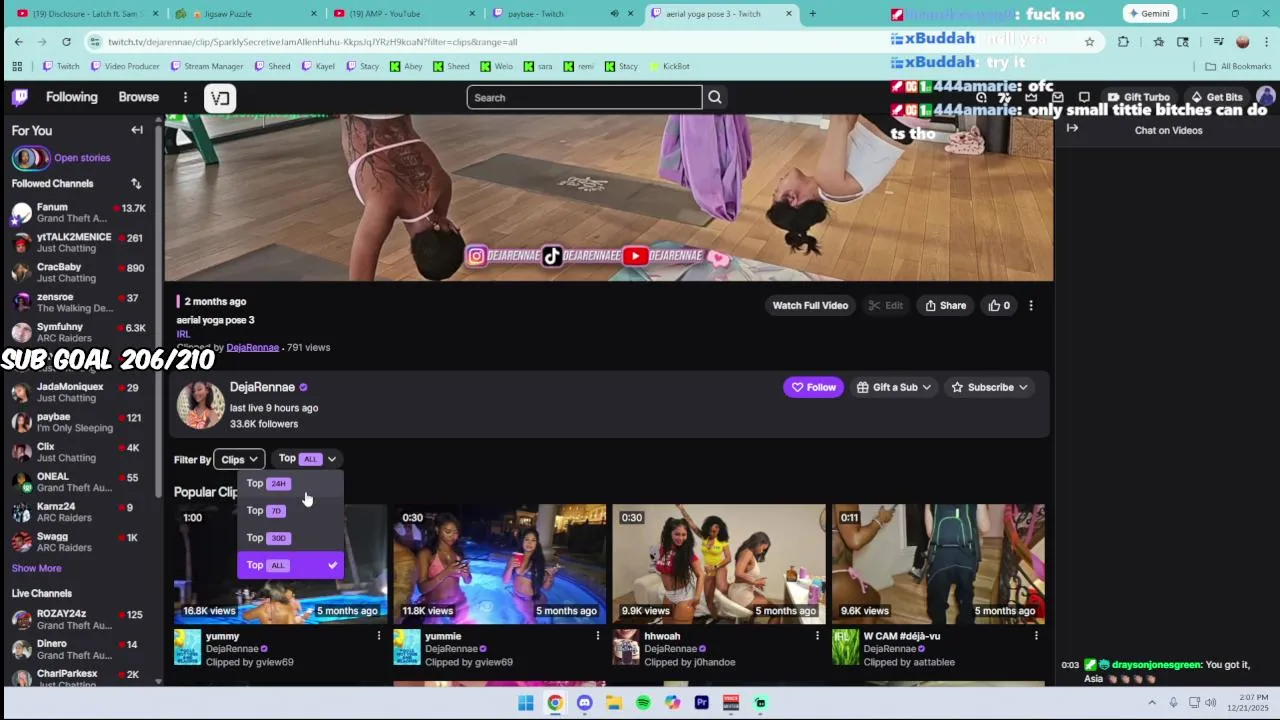Sort followed channels with the arrows icon
Image resolution: width=1280 pixels, height=720 pixels.
tap(136, 184)
